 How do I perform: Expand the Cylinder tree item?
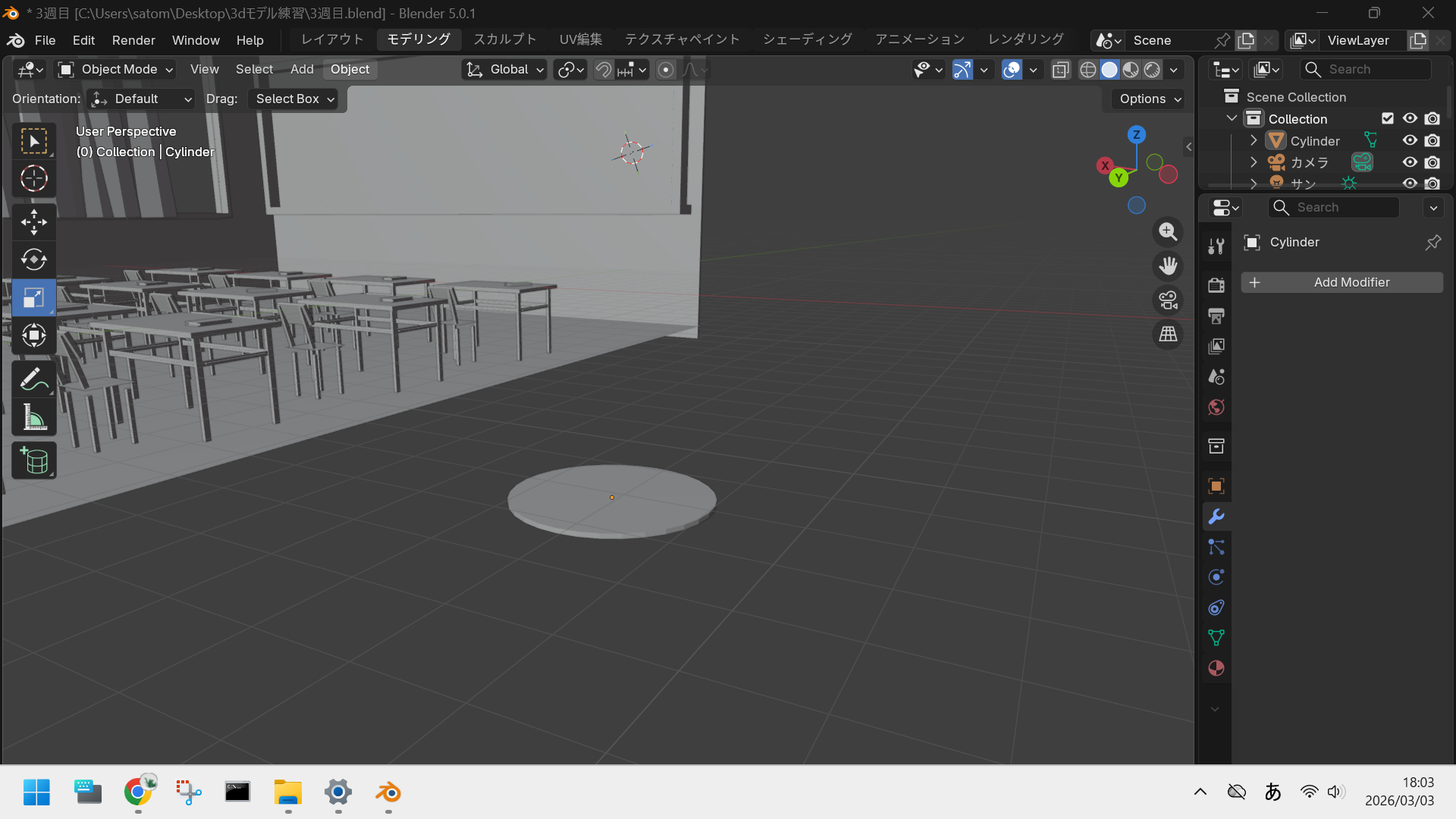tap(1254, 140)
